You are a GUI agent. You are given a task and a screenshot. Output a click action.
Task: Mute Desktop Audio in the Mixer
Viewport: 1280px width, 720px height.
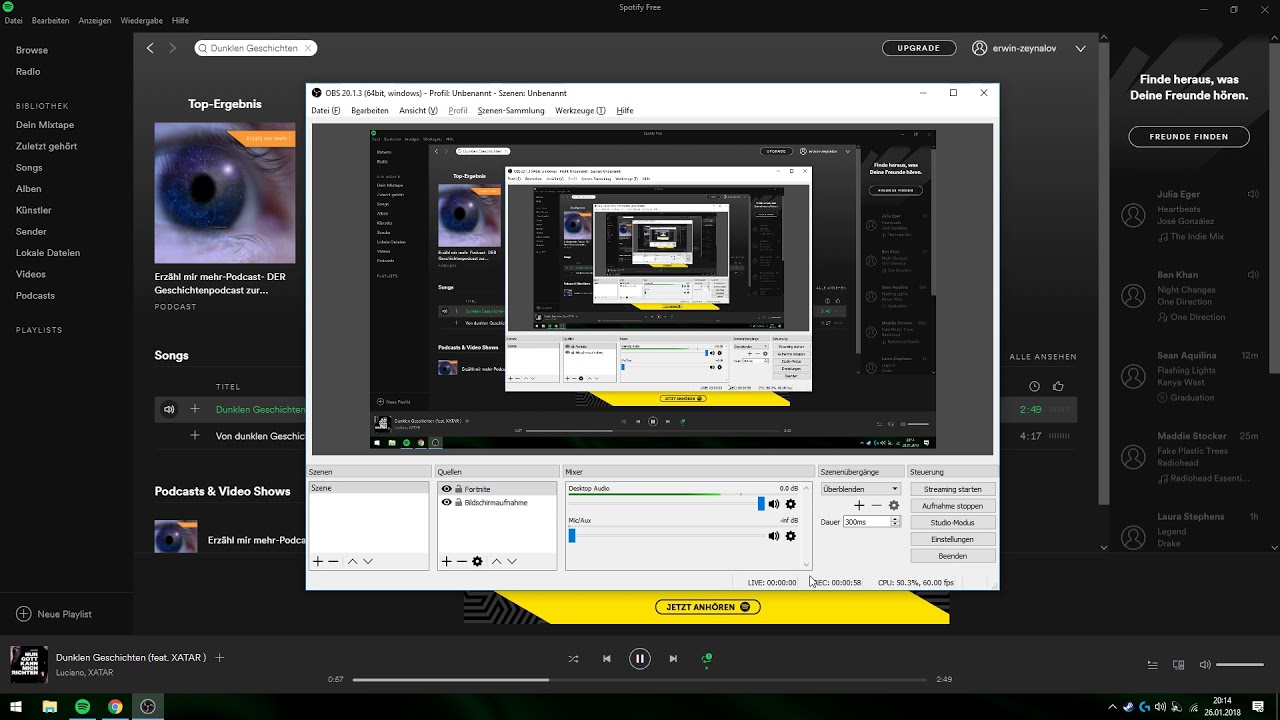773,504
